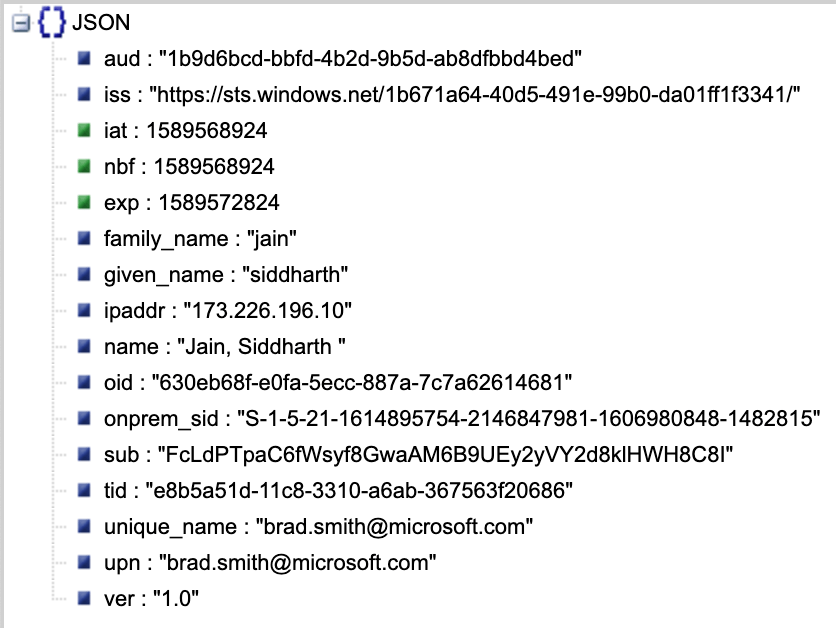Click the green square icon beside iat

click(84, 131)
